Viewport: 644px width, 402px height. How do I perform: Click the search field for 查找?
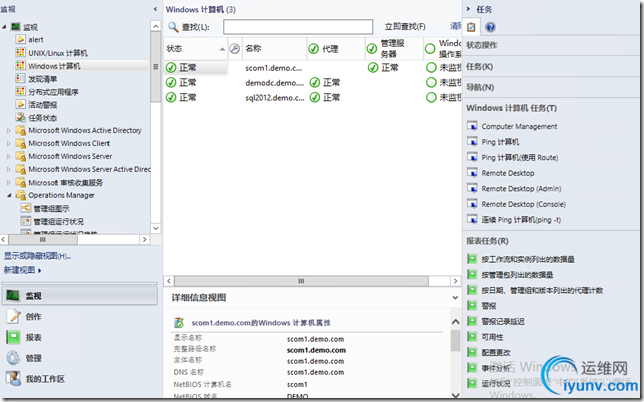pos(298,27)
